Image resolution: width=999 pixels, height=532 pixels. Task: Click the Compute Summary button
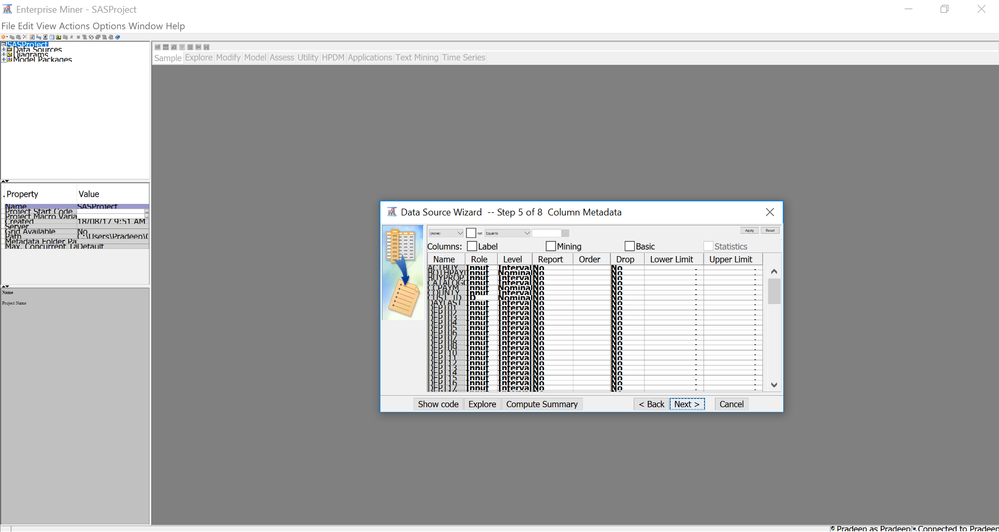(x=542, y=404)
